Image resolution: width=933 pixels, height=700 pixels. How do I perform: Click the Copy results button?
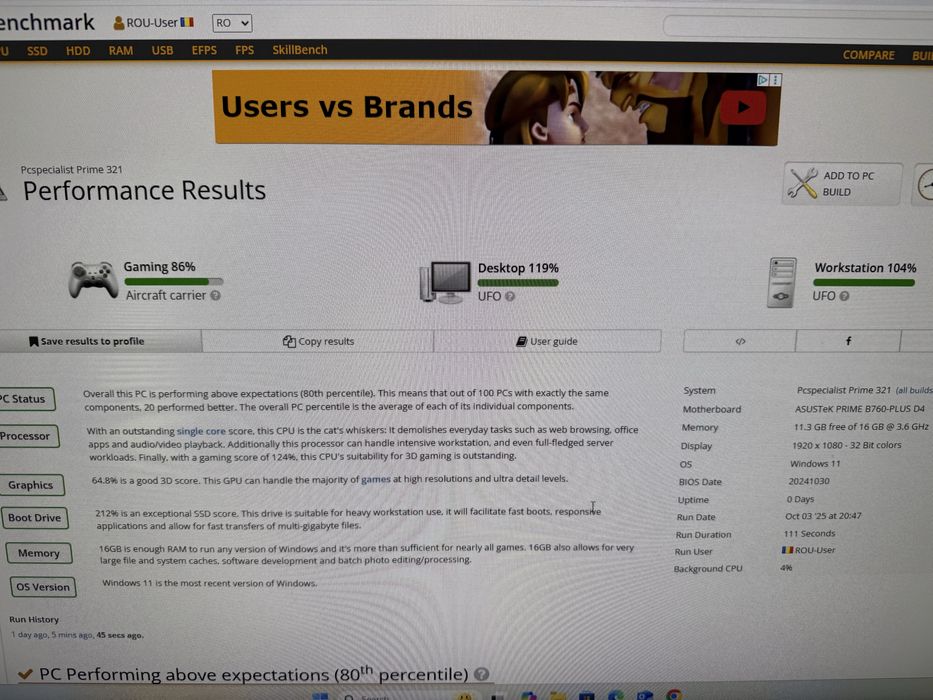[x=318, y=341]
